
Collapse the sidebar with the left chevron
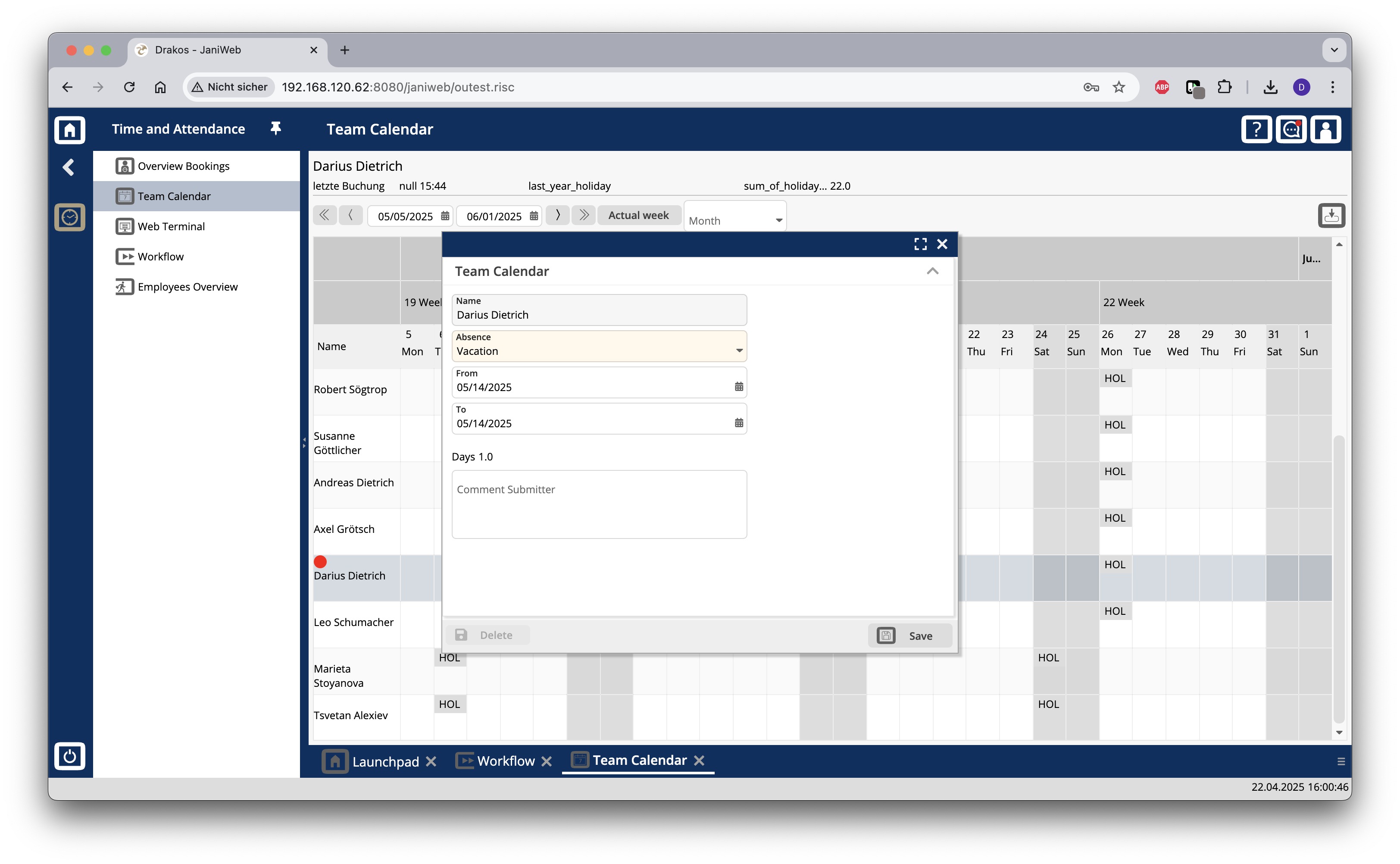point(69,167)
